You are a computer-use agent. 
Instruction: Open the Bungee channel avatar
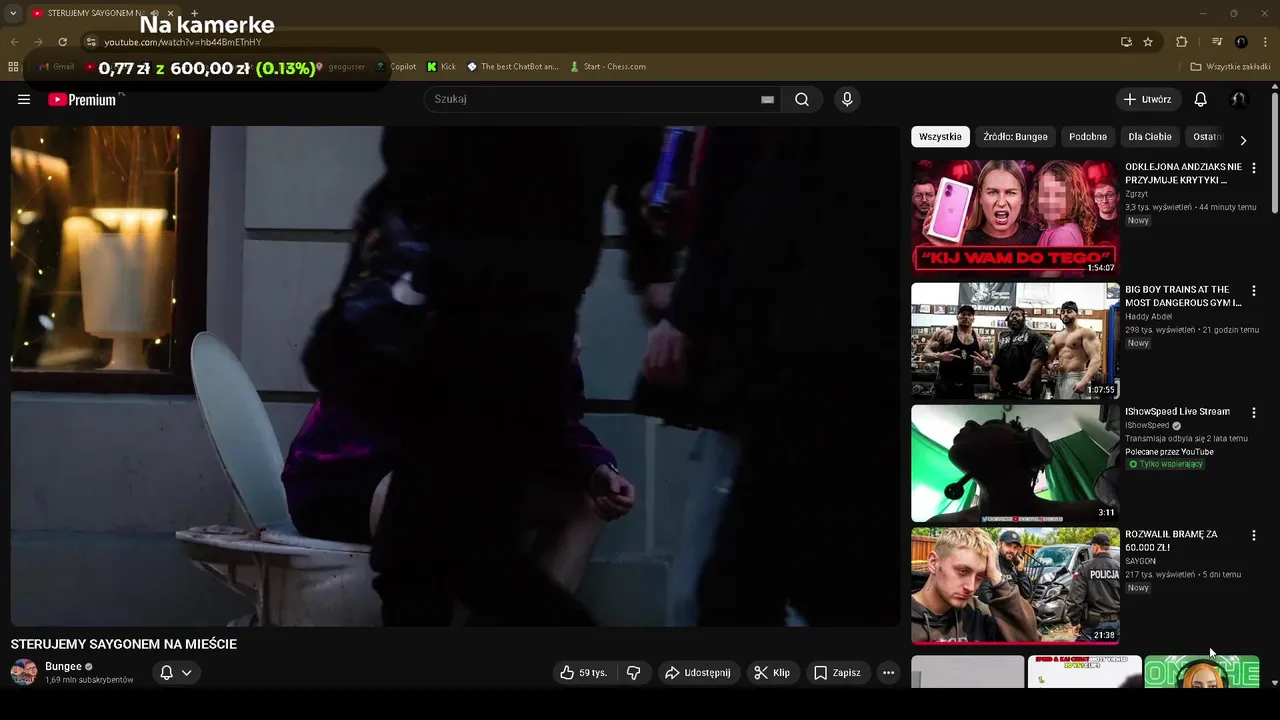point(24,672)
